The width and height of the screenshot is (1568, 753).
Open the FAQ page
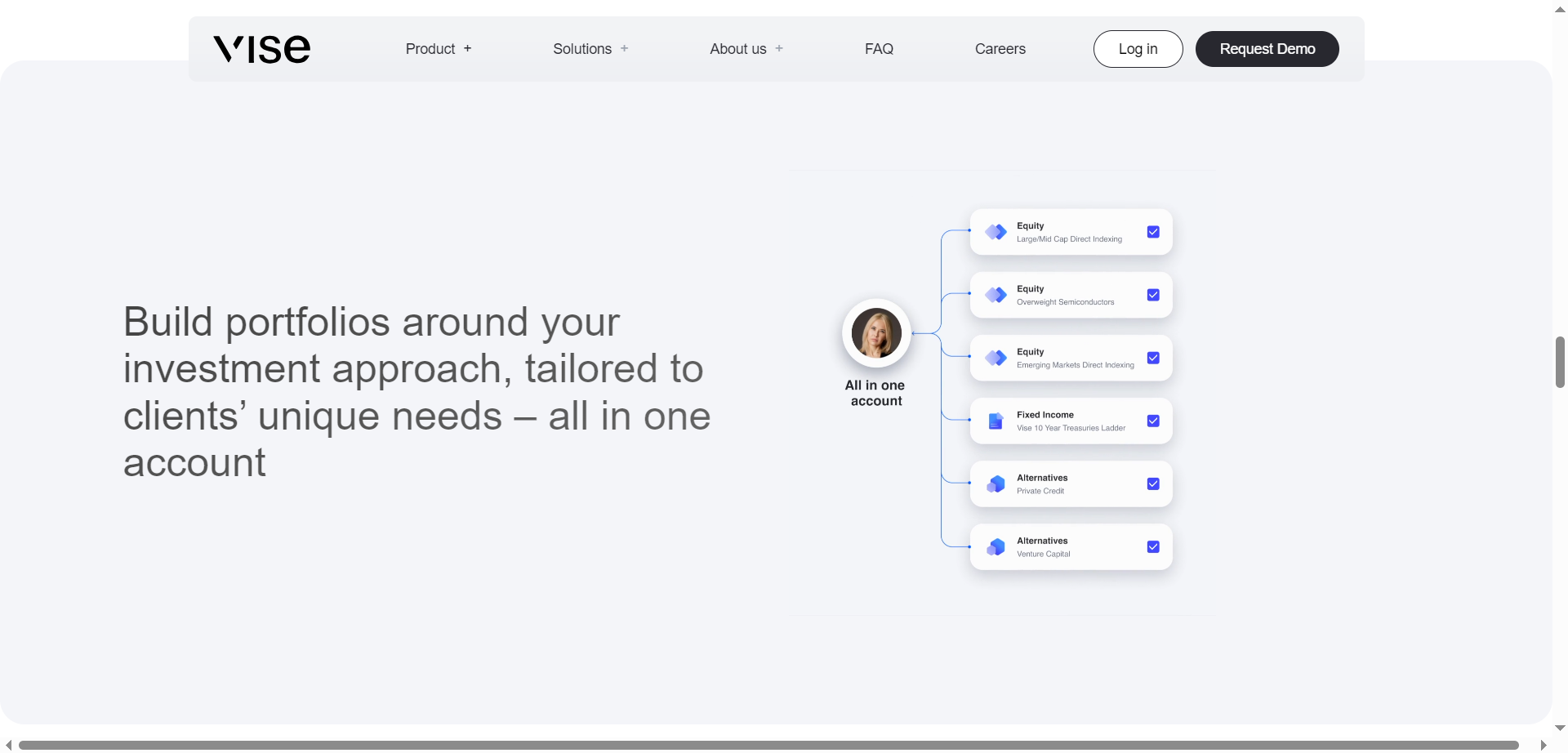[879, 48]
